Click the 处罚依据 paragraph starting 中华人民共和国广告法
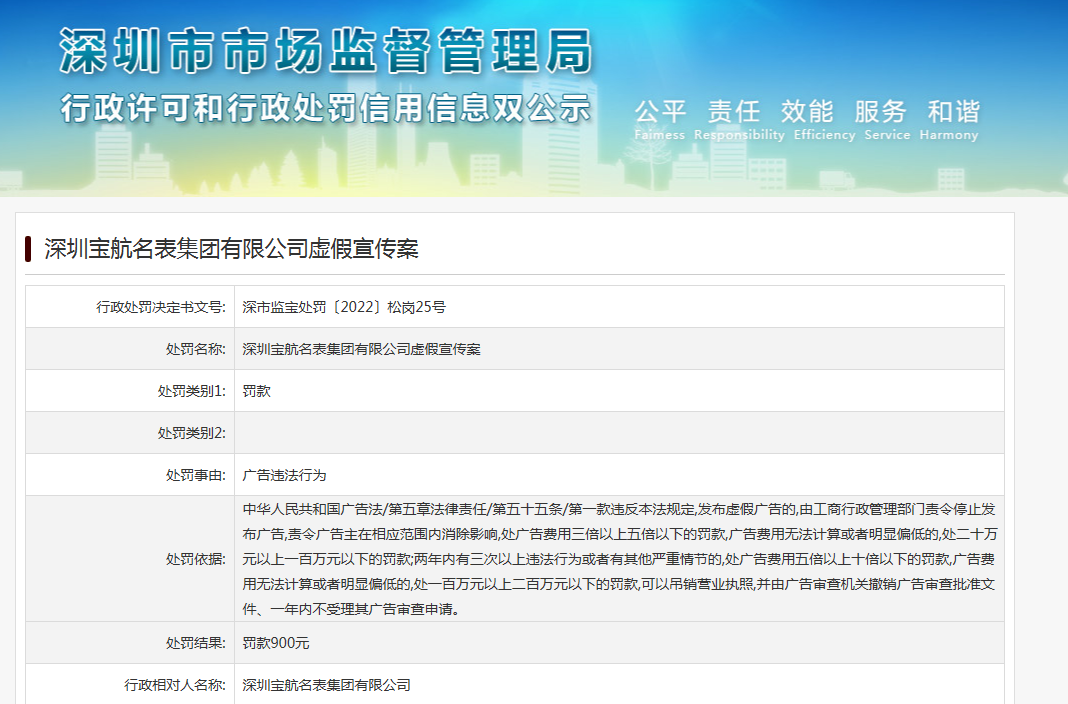This screenshot has width=1068, height=704. pyautogui.click(x=619, y=559)
